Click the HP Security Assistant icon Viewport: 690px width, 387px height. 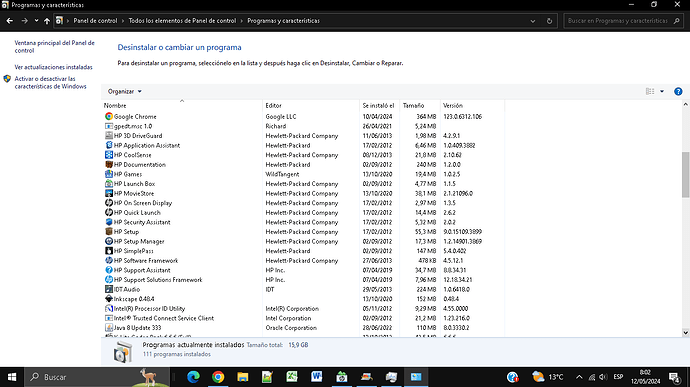(x=109, y=222)
